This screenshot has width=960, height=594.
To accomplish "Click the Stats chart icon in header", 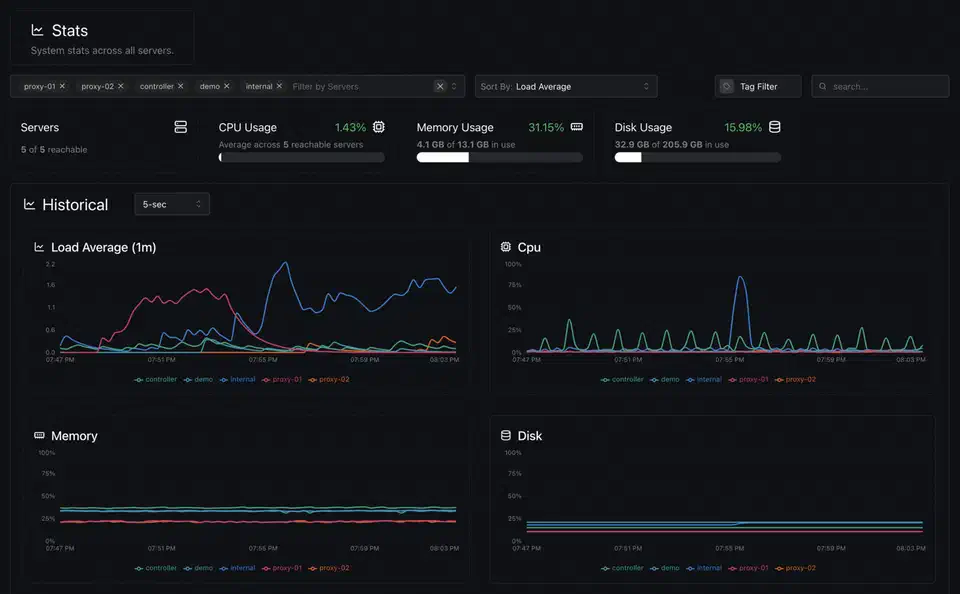I will tap(37, 30).
